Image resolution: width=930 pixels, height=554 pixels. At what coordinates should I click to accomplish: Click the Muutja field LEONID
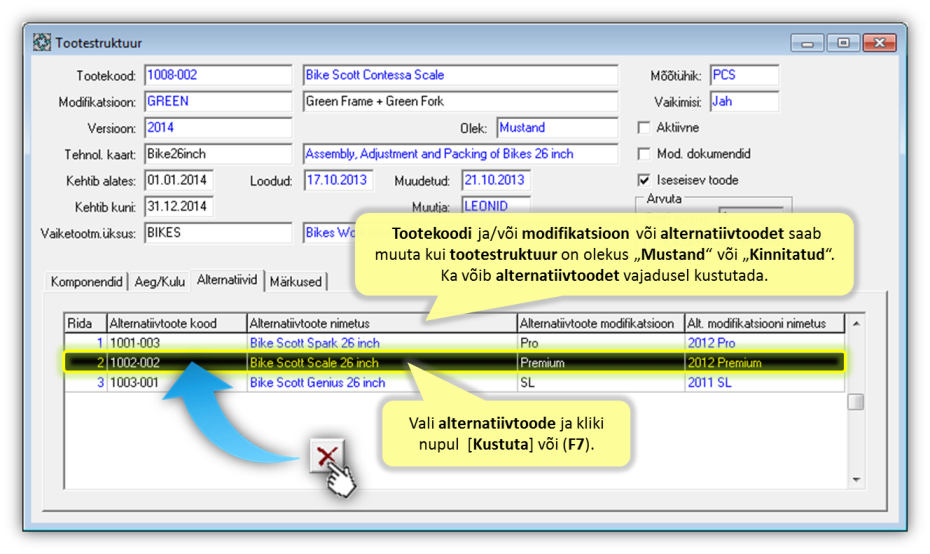click(x=496, y=205)
